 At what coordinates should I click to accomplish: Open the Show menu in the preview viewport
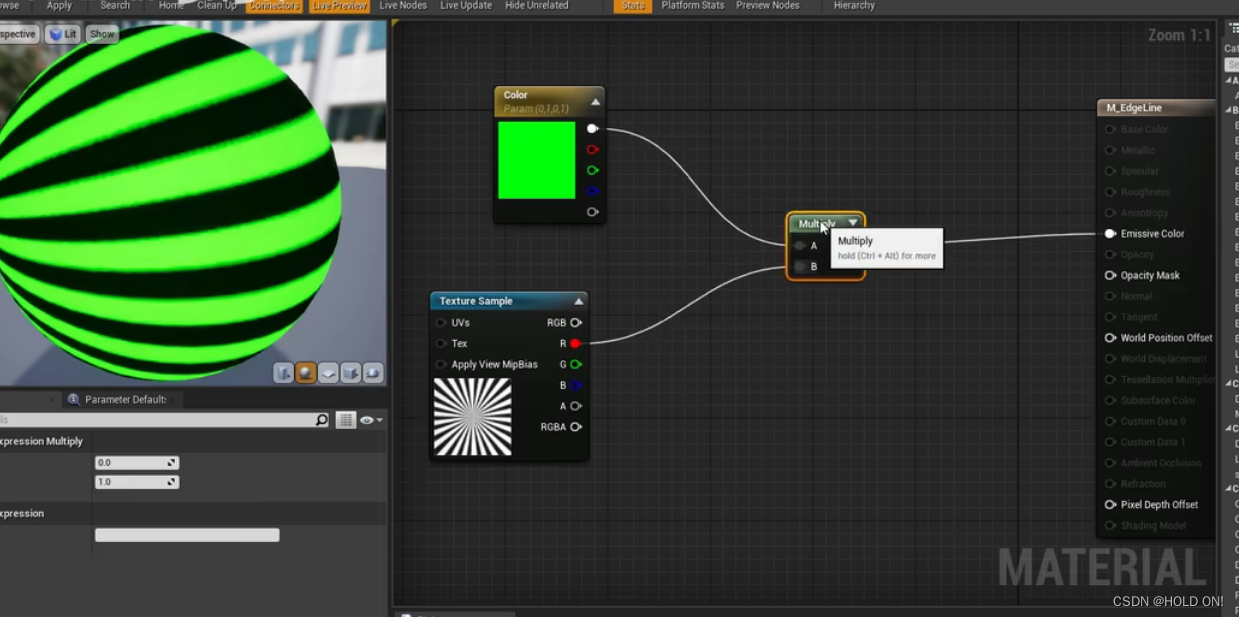coord(101,33)
